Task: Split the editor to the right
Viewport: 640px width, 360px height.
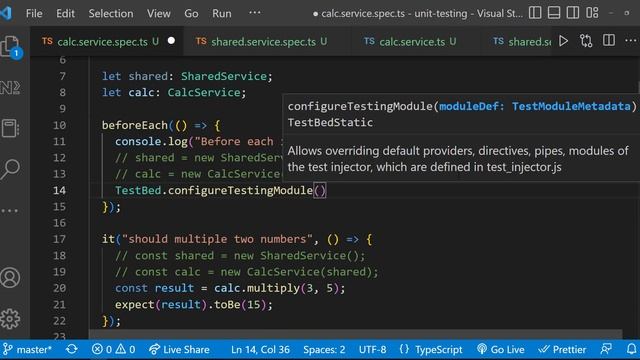Action: pyautogui.click(x=609, y=40)
